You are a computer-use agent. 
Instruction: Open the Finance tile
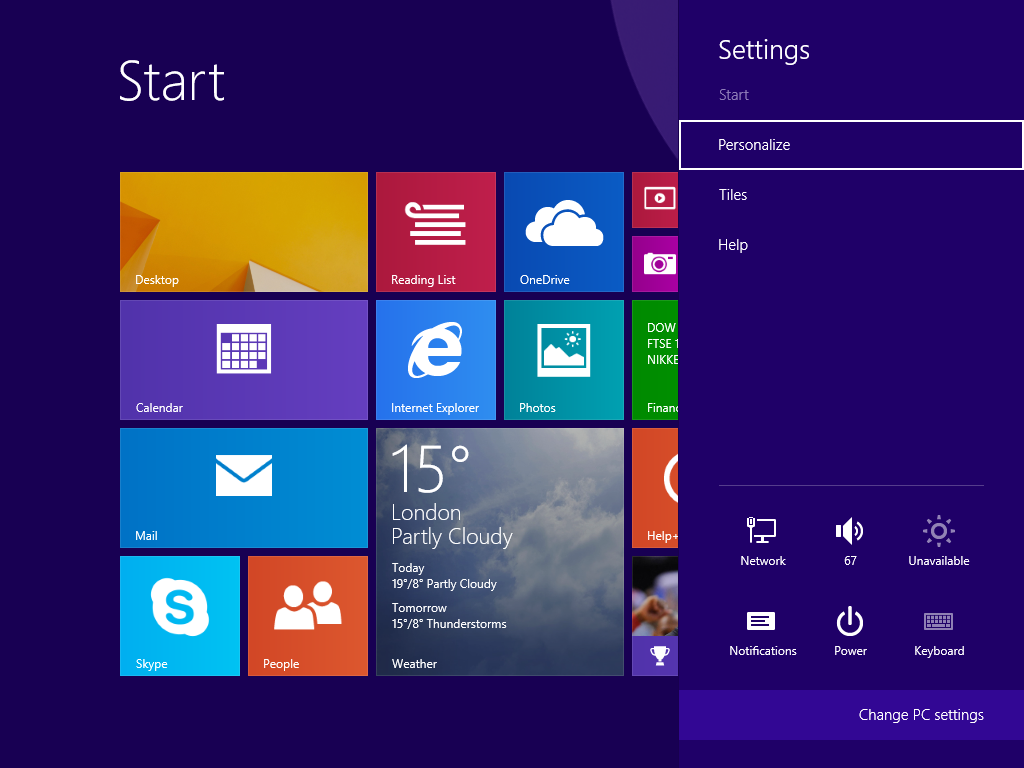(x=655, y=360)
